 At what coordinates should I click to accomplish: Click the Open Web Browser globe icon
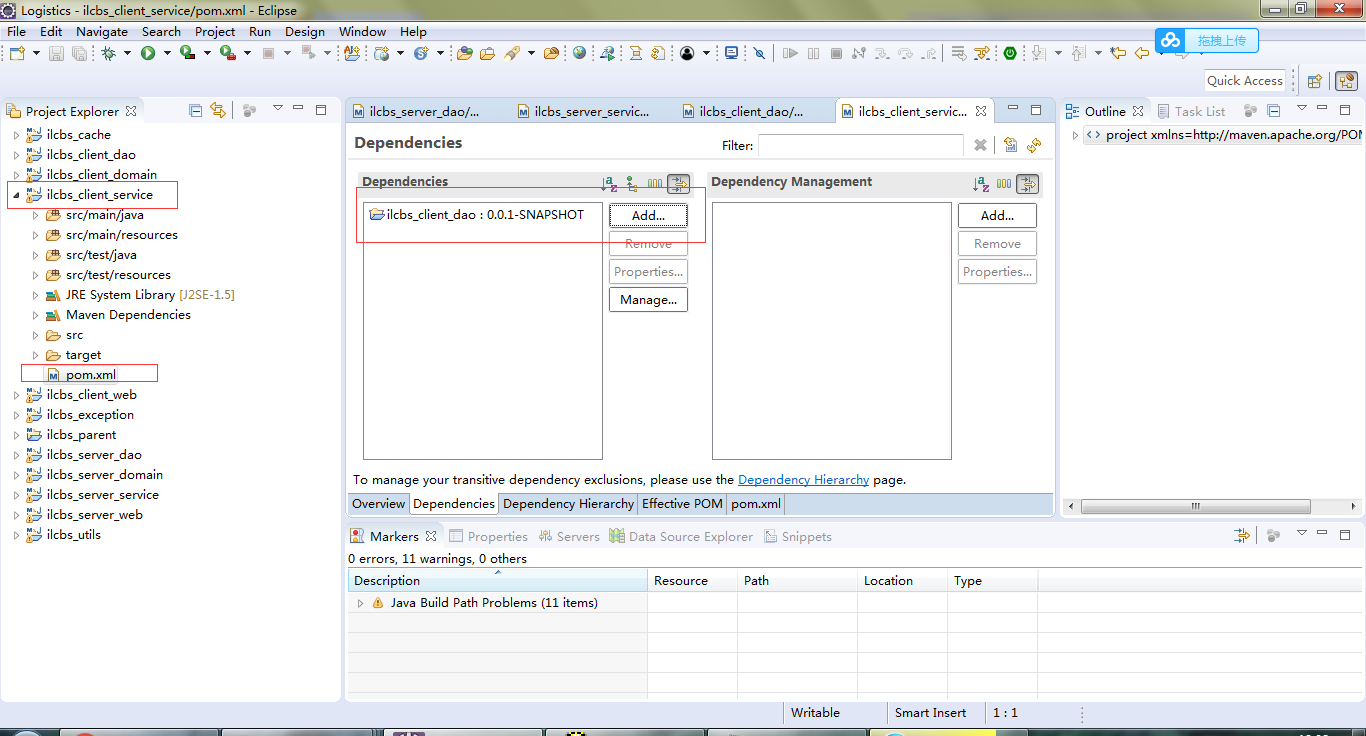pos(580,53)
